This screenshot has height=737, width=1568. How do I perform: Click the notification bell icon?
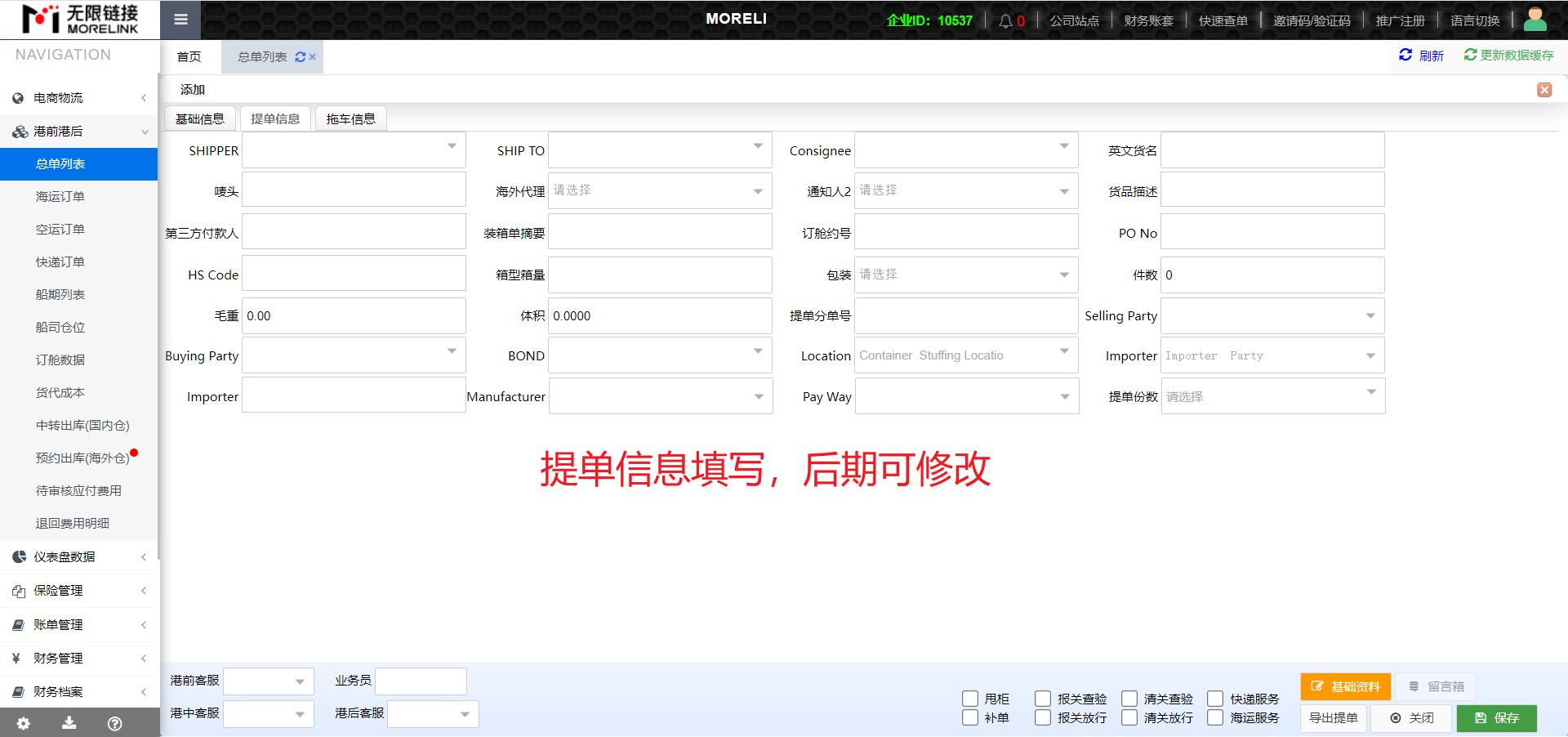1005,21
